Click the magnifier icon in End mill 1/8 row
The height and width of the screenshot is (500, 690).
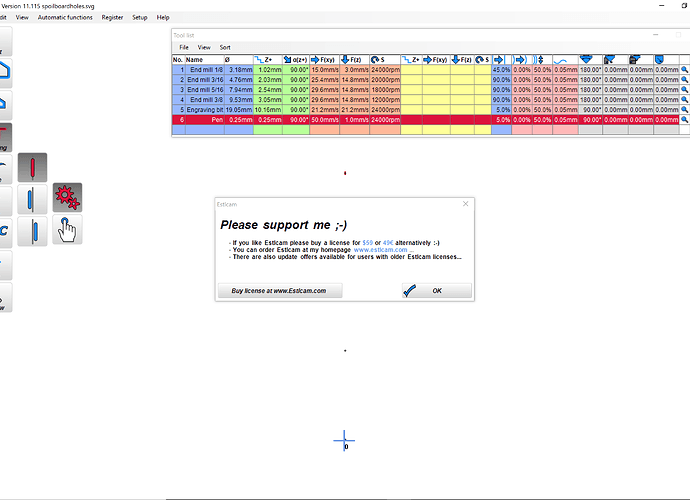point(684,70)
